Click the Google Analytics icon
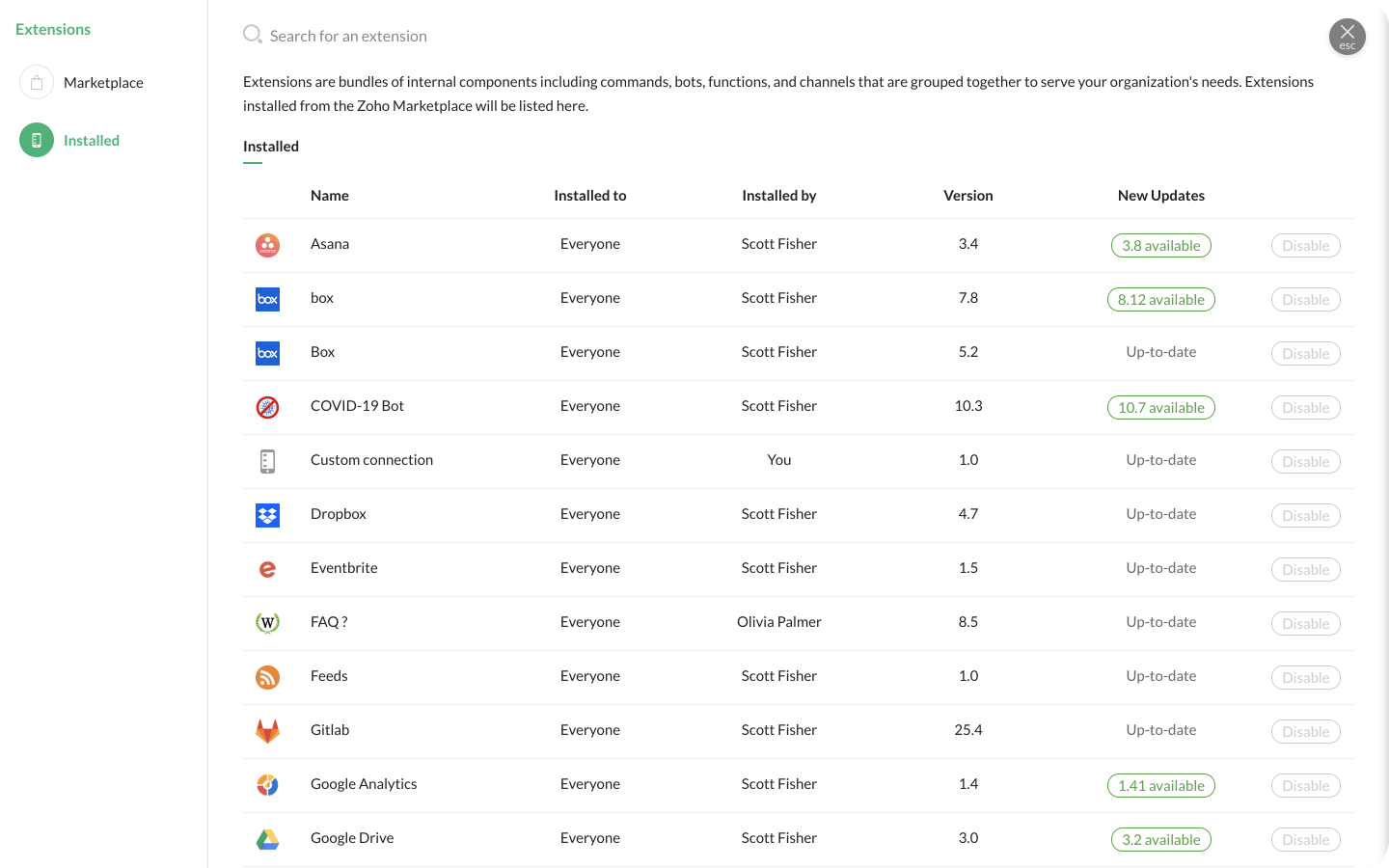This screenshot has width=1389, height=868. click(x=267, y=785)
